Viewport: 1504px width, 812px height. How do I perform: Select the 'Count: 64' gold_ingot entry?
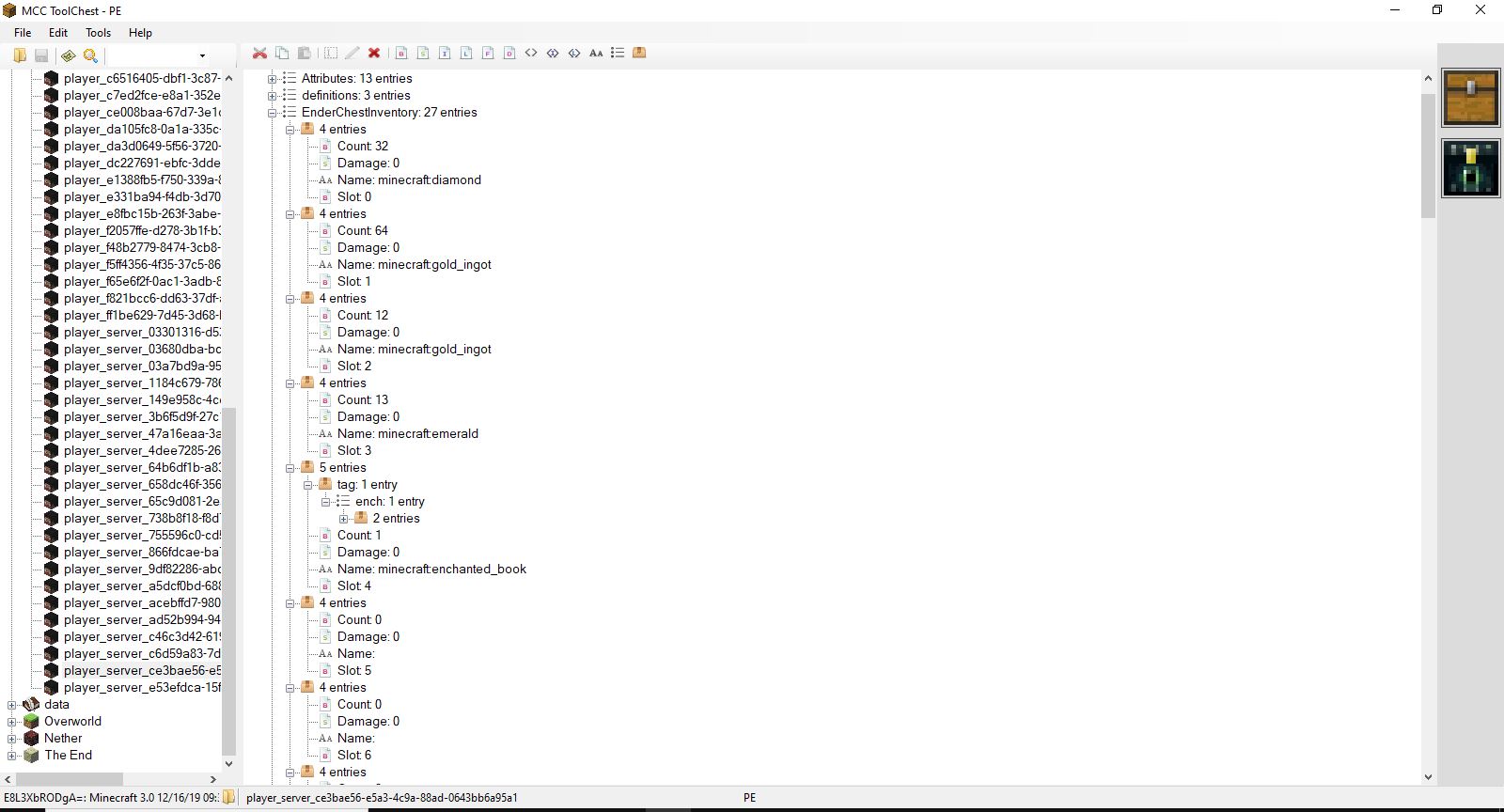pos(362,231)
